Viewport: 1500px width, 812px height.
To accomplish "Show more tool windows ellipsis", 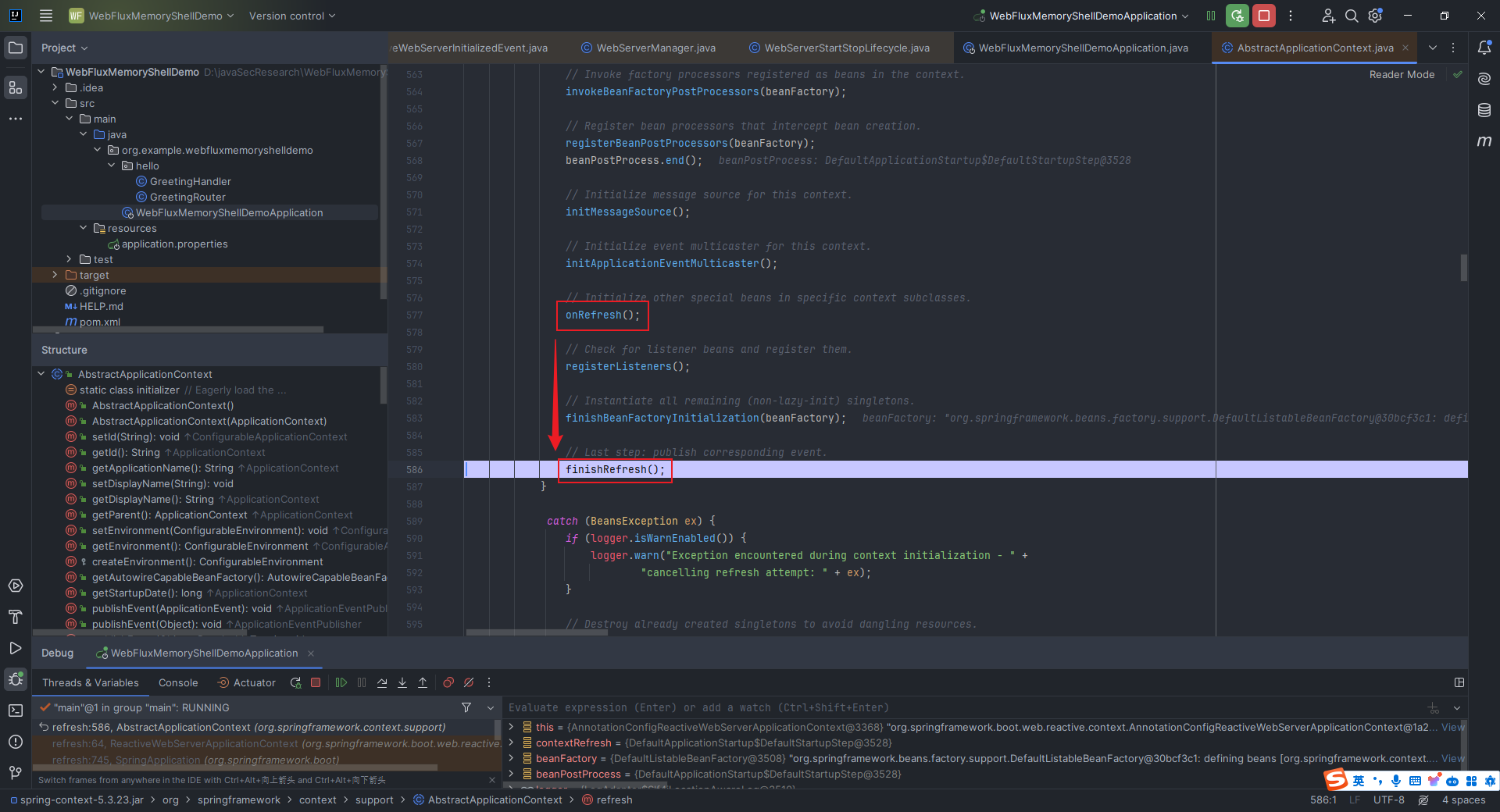I will pyautogui.click(x=16, y=119).
